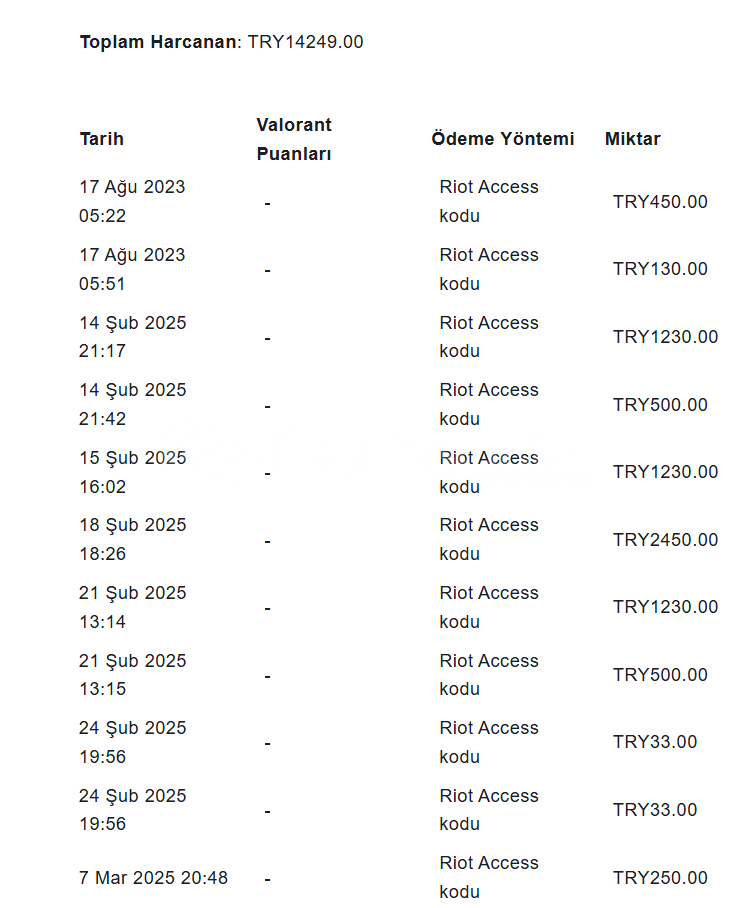The width and height of the screenshot is (753, 908).
Task: Click the 17 Ağu 2023 05:22 date
Action: click(132, 201)
